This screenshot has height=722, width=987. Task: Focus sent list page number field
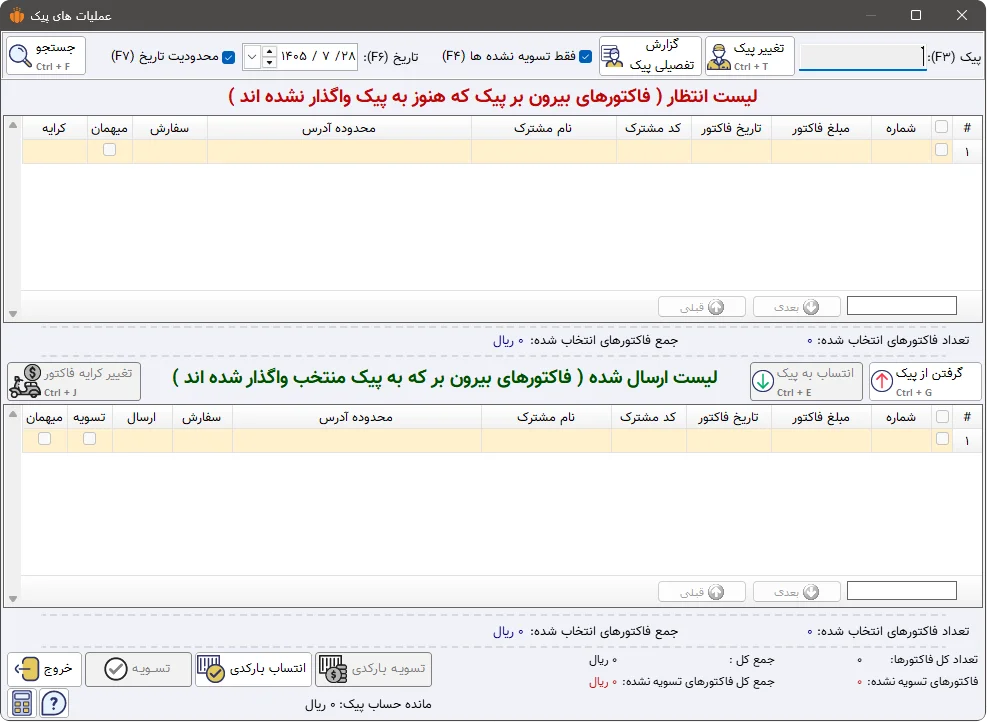[901, 590]
